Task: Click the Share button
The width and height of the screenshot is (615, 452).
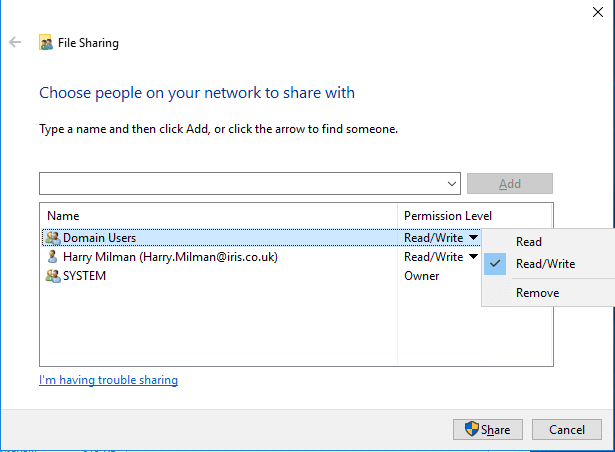Action: pos(488,430)
